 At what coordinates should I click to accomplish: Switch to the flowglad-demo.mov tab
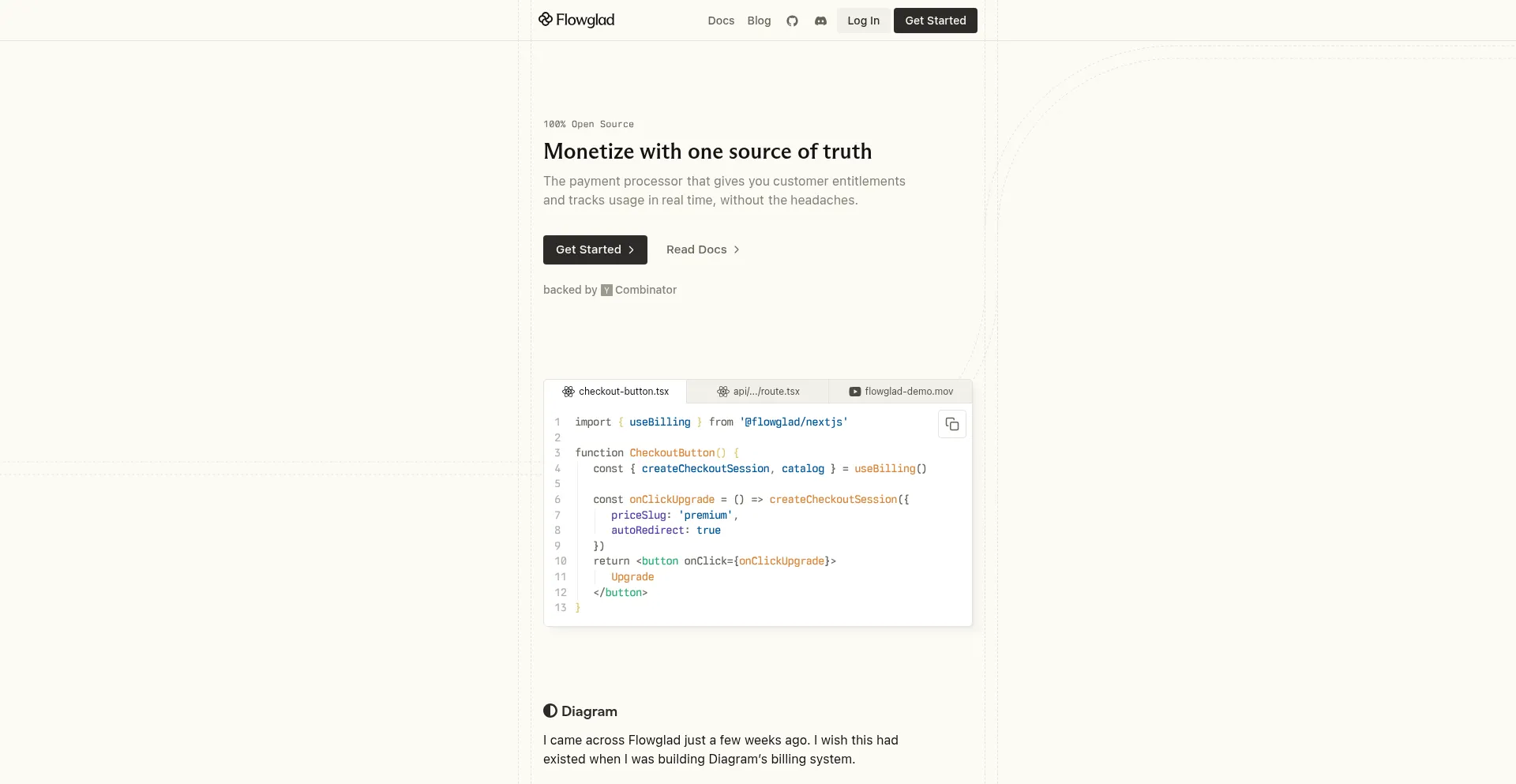point(908,392)
